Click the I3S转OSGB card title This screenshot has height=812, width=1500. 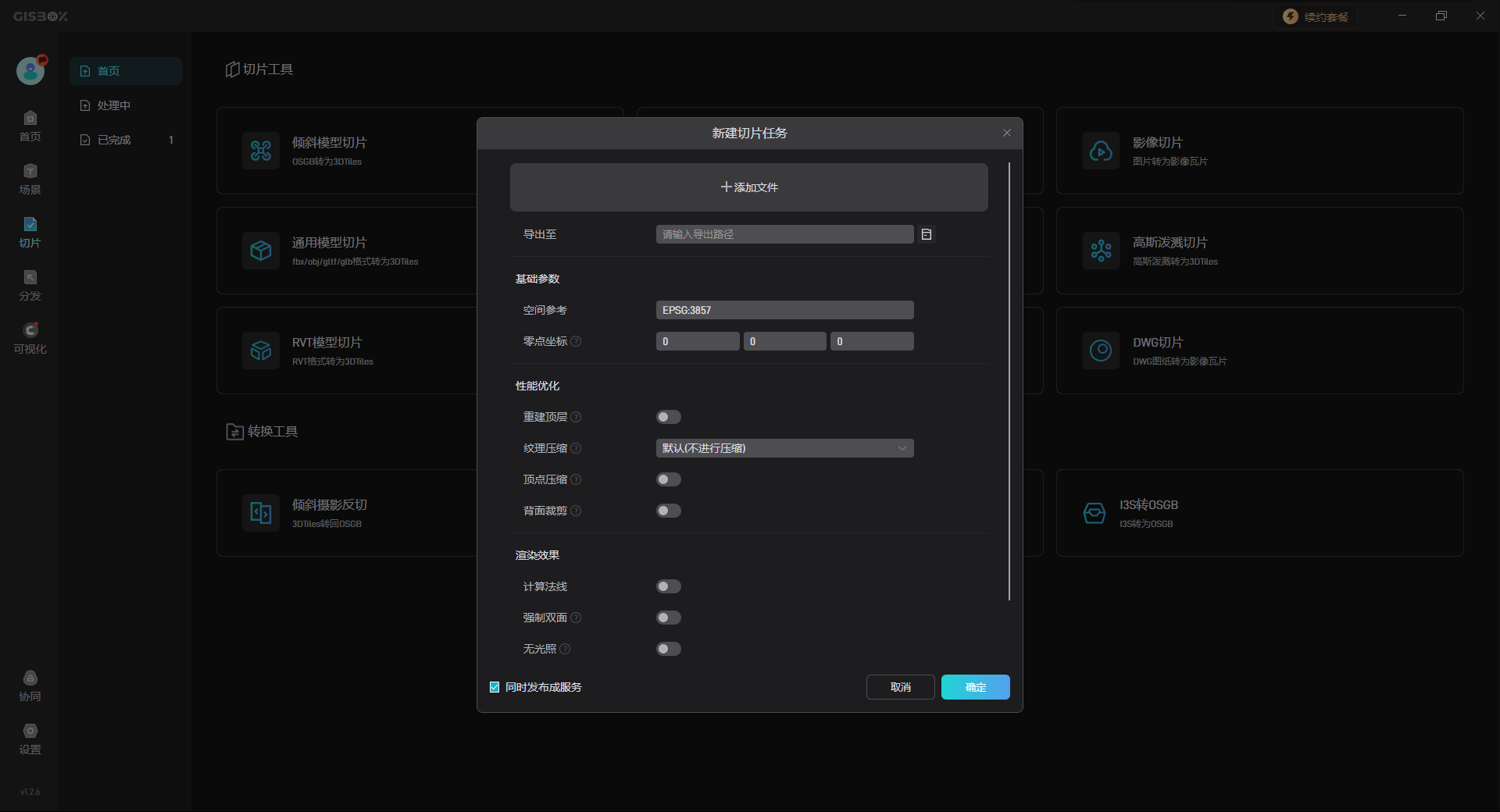pos(1148,505)
